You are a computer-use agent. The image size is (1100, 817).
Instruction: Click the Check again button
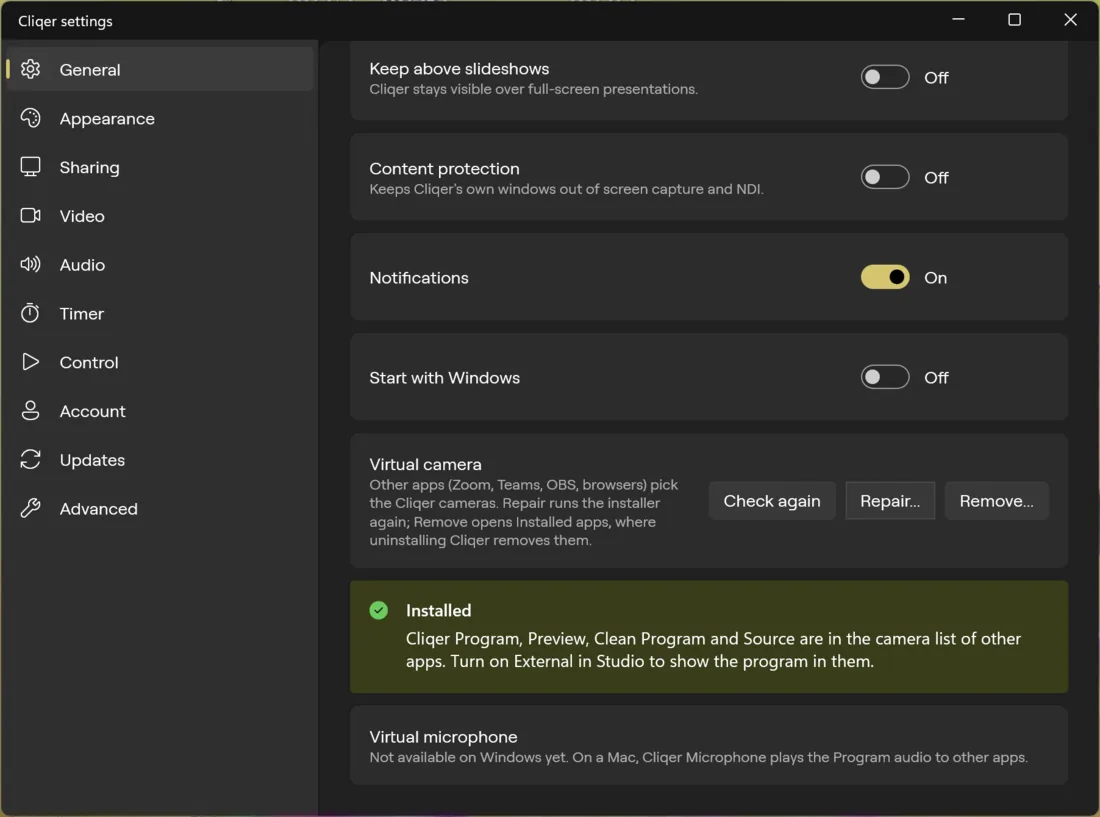click(772, 501)
